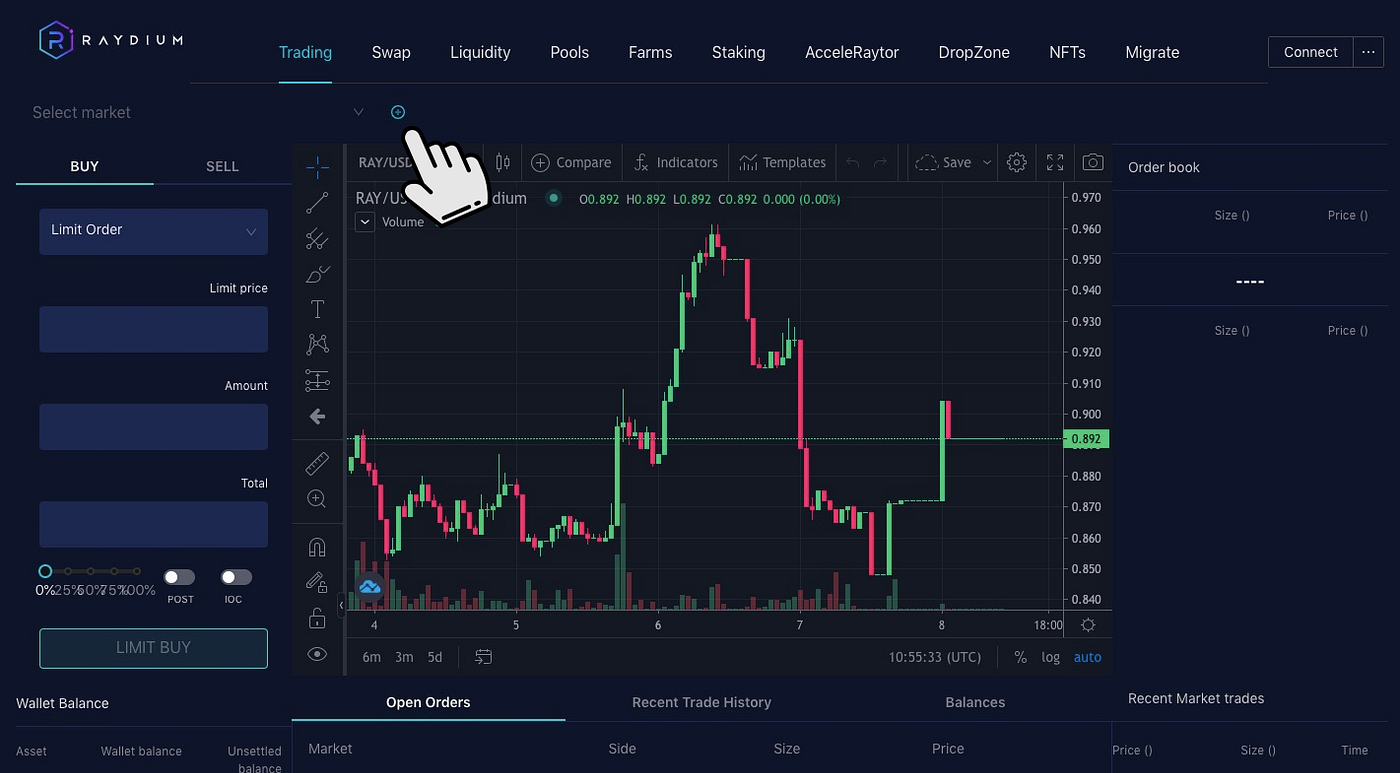Collapse the Volume indicator legend

coord(365,222)
